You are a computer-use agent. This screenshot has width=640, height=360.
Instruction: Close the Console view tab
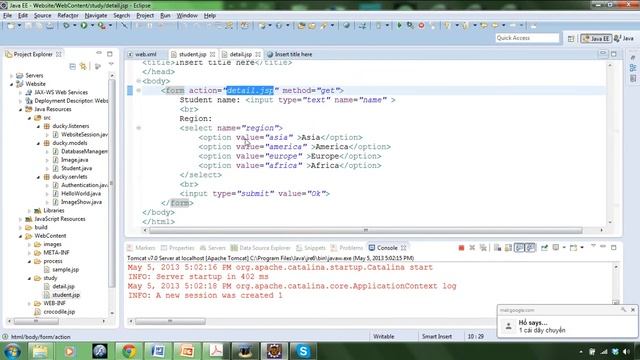click(403, 248)
